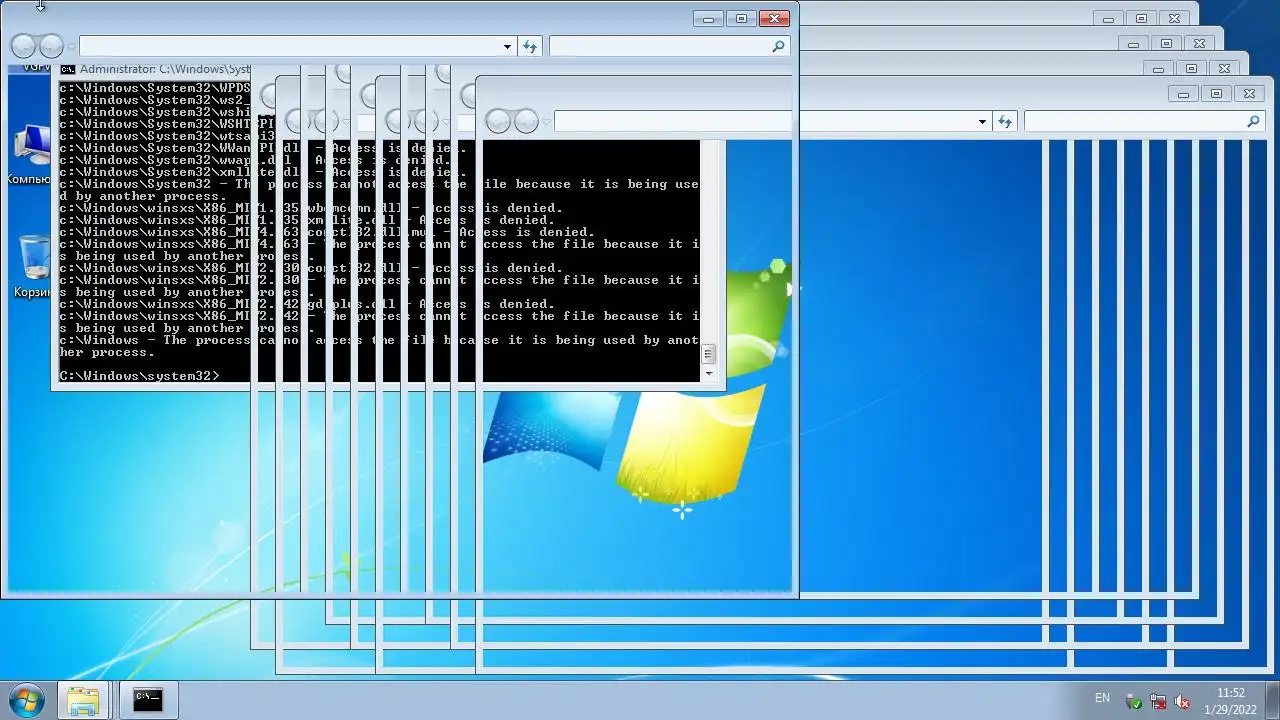
Task: Click the Command Prompt title bar icon
Action: (67, 69)
